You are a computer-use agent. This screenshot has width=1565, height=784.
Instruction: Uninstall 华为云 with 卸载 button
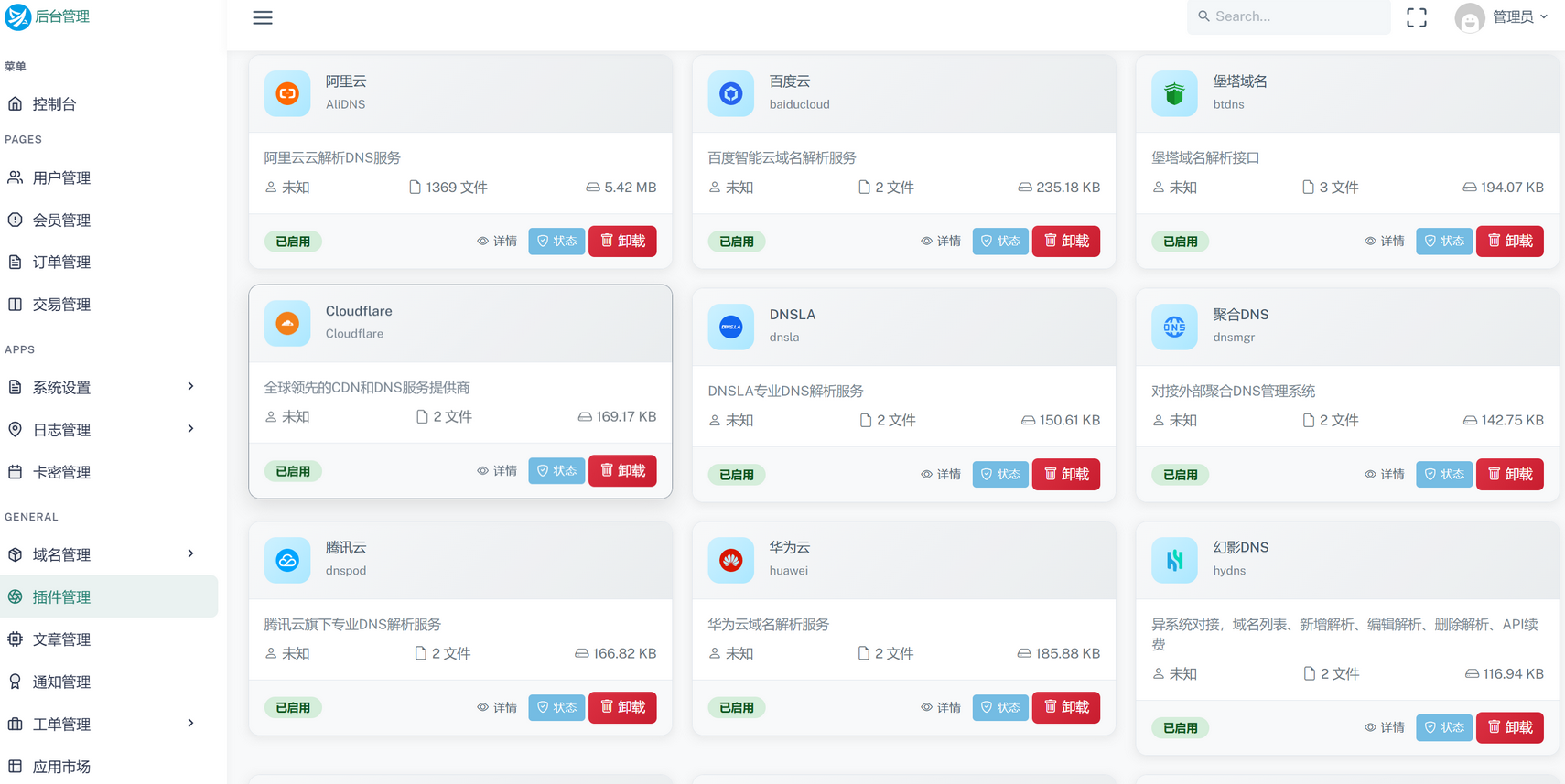tap(1066, 707)
